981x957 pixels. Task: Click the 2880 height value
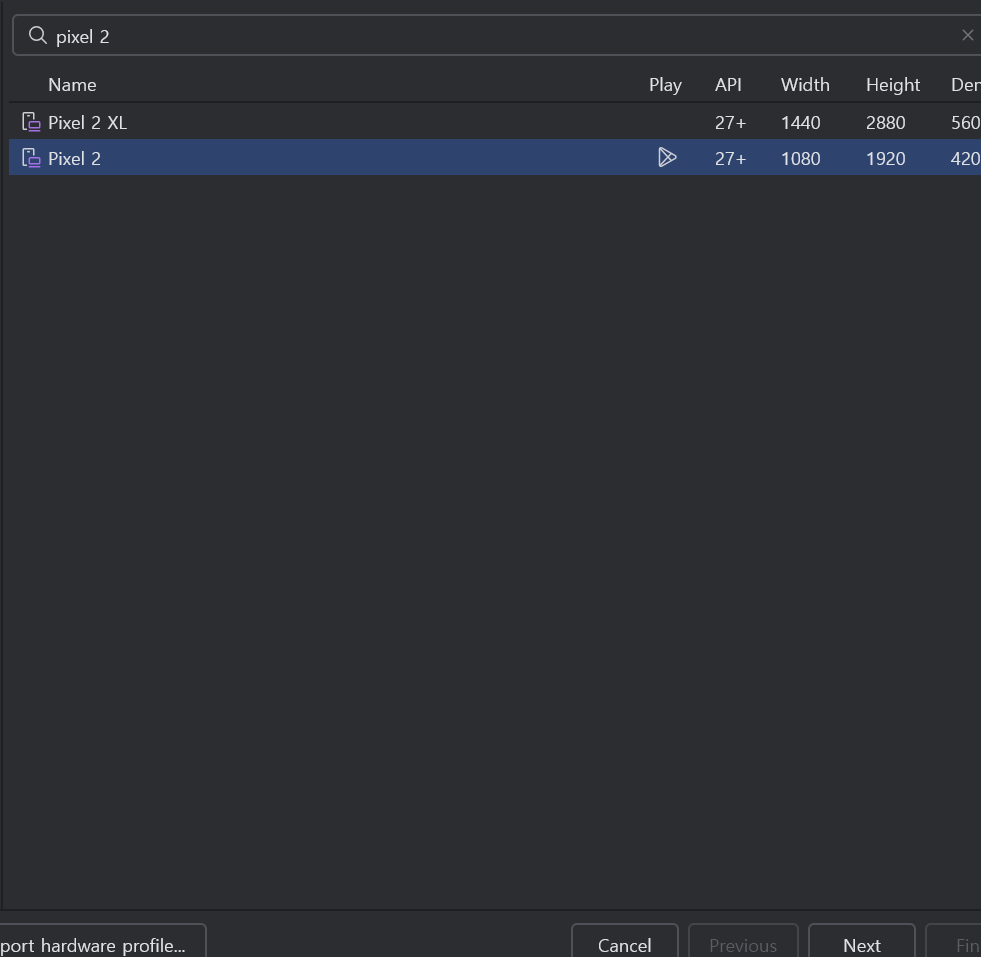pyautogui.click(x=885, y=123)
